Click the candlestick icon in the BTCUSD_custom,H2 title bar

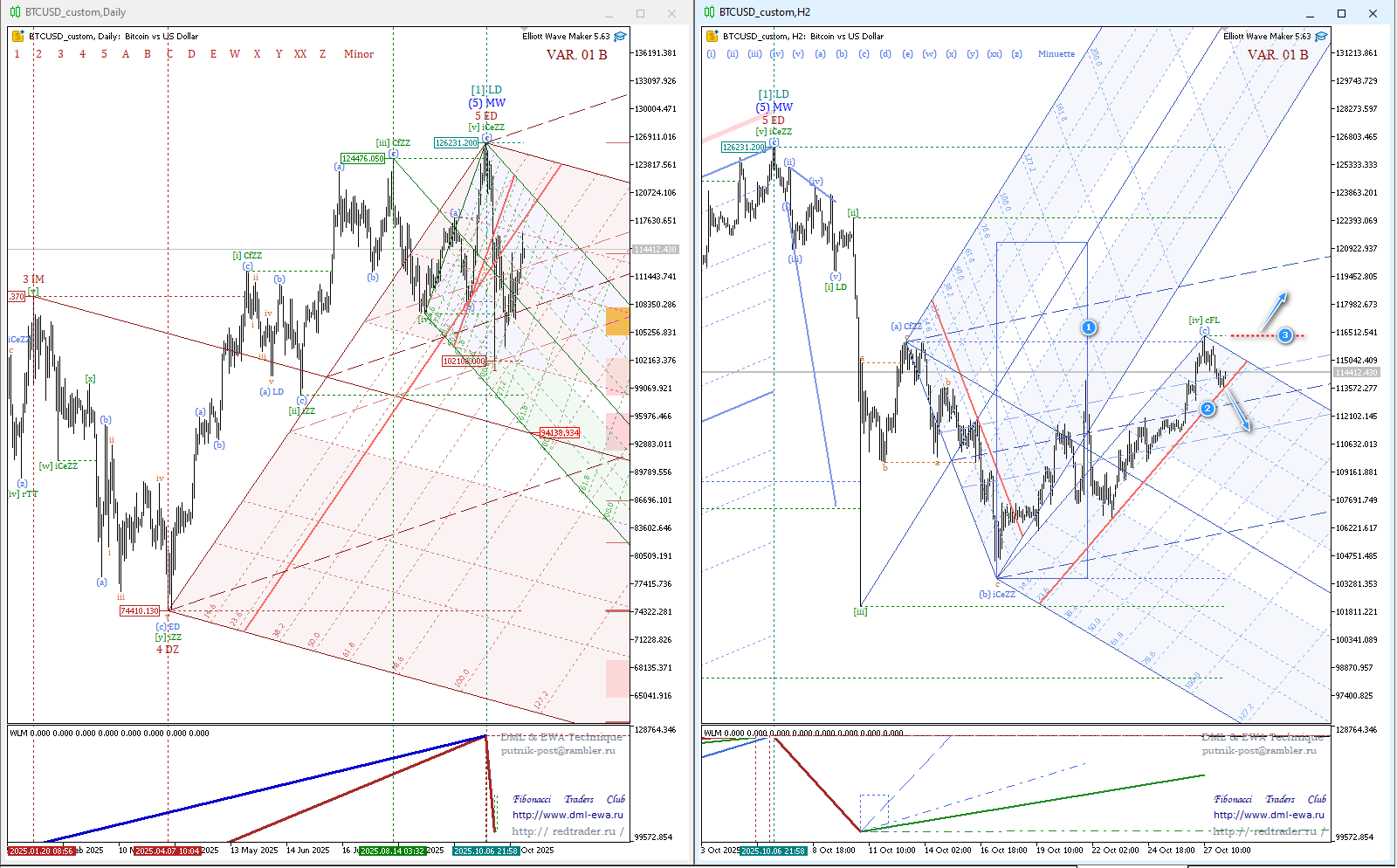coord(709,12)
